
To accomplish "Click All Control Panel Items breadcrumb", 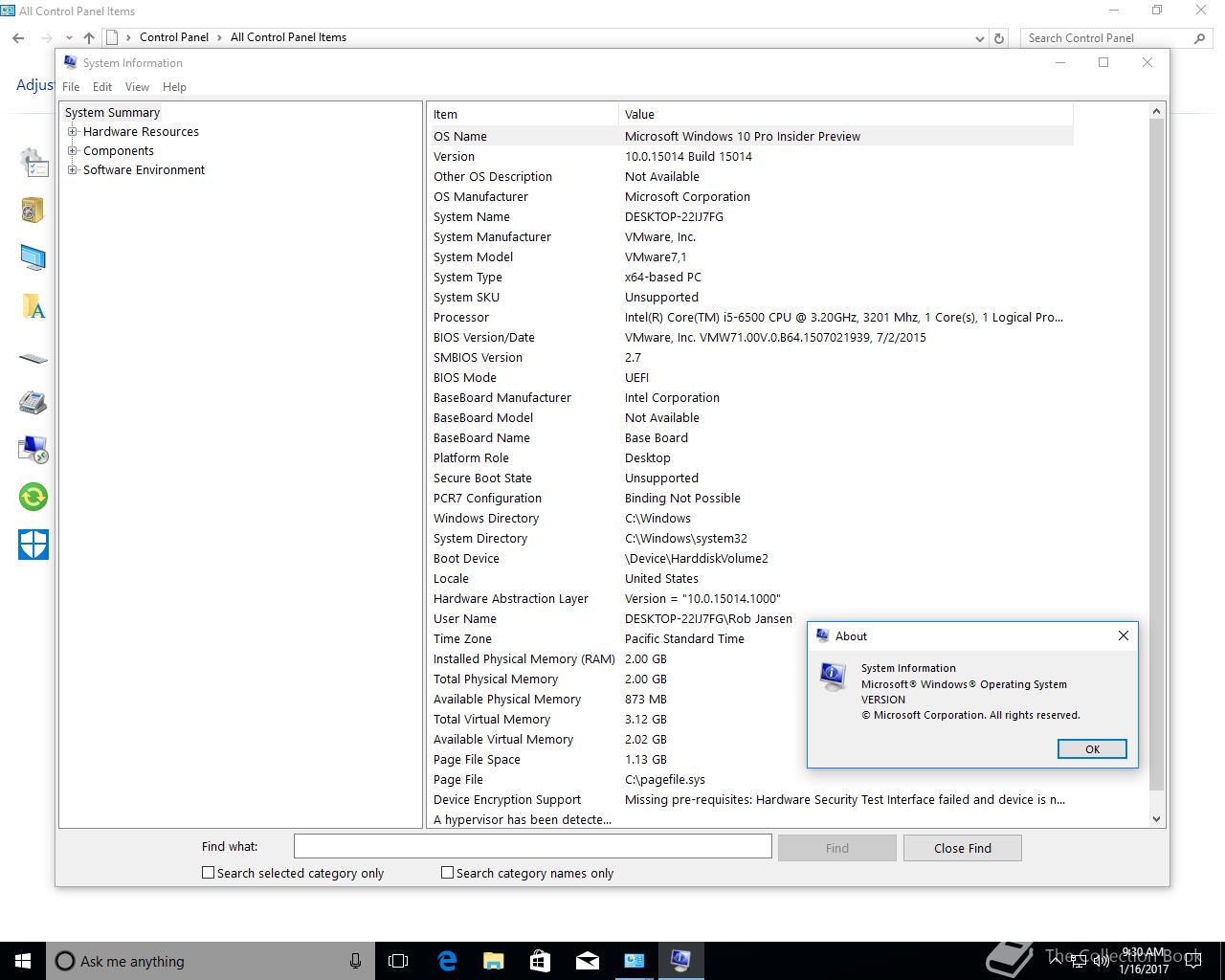I will pyautogui.click(x=288, y=37).
